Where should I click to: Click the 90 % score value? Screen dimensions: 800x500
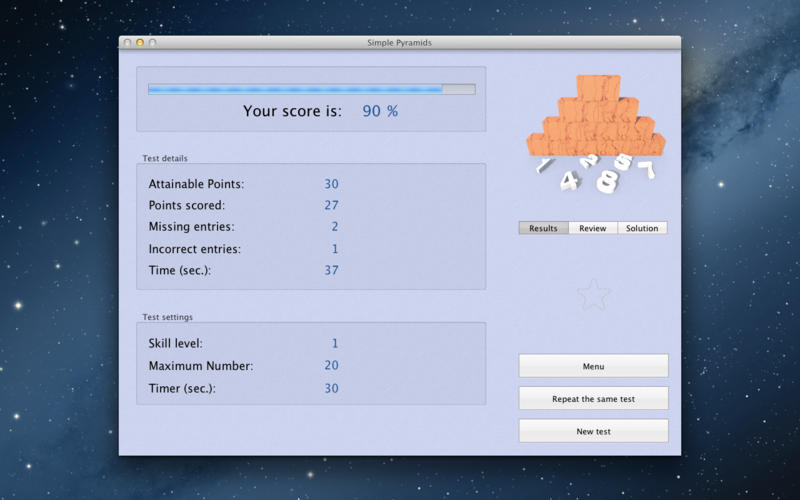pos(380,111)
